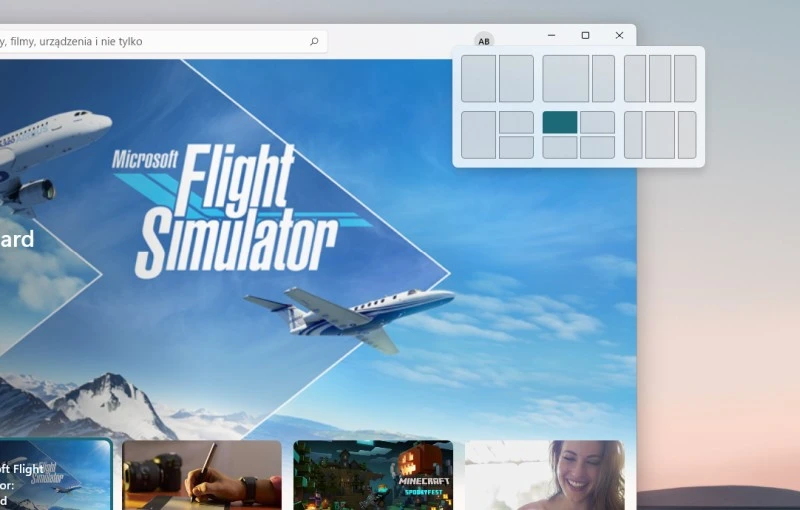Viewport: 800px width, 510px height.
Task: Open thumbnail showing camera and drawing tablet
Action: (x=202, y=475)
